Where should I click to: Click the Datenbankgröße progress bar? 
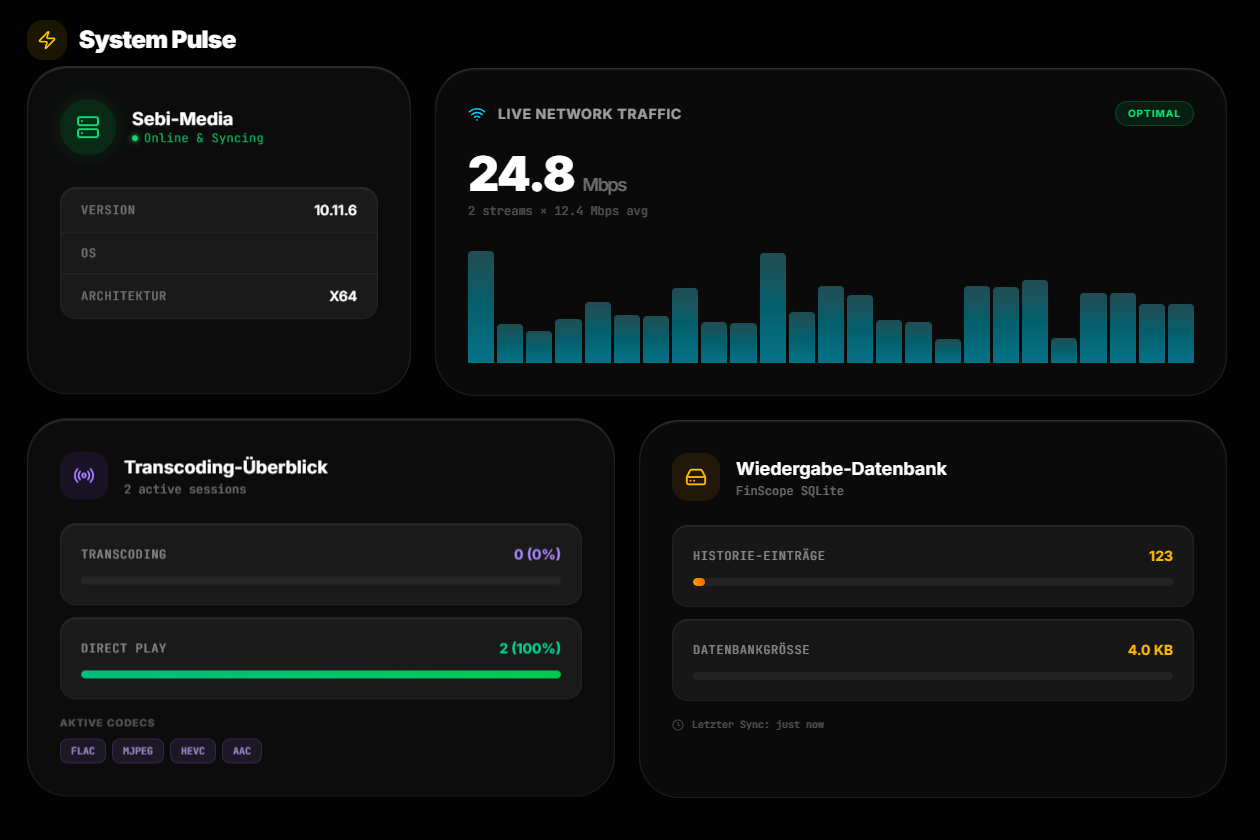(x=933, y=676)
